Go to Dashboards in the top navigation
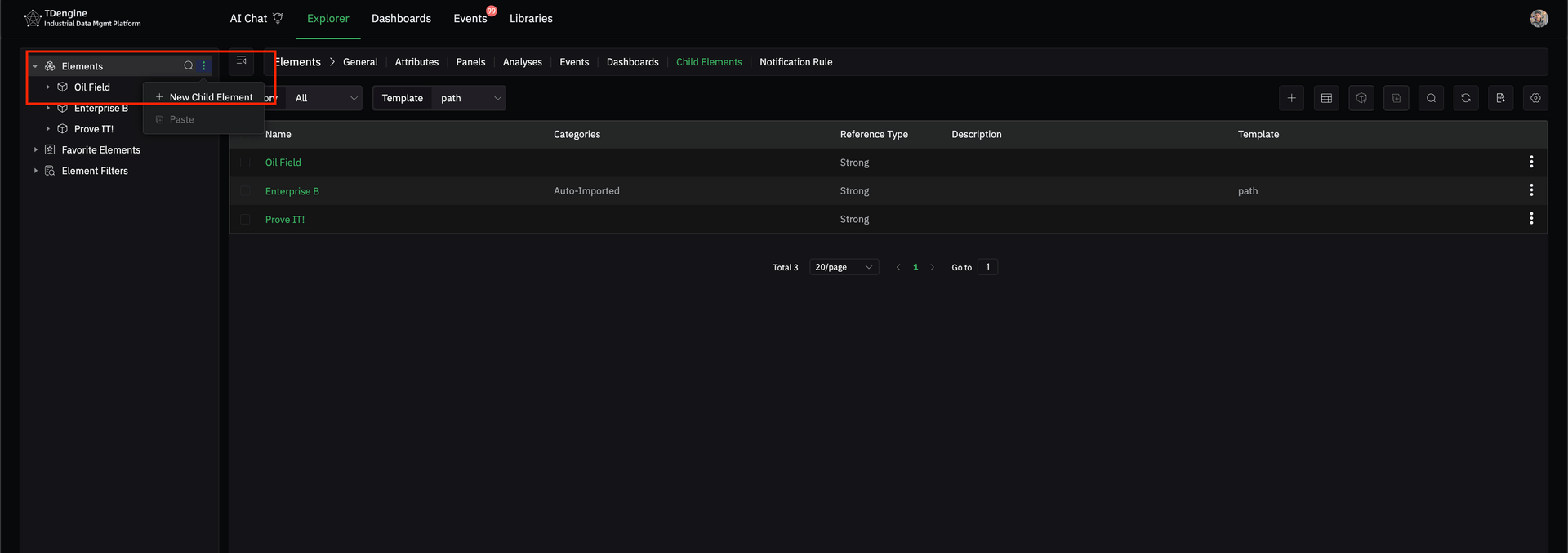1568x553 pixels. (401, 19)
